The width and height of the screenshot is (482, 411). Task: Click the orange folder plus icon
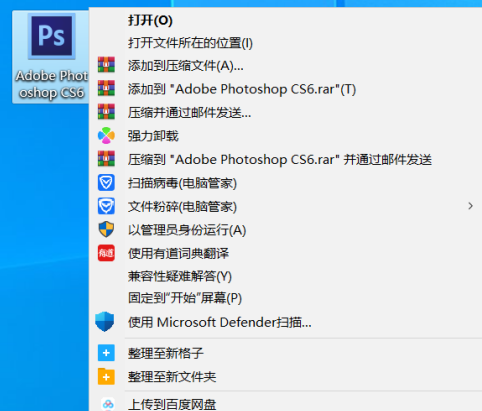coord(106,377)
